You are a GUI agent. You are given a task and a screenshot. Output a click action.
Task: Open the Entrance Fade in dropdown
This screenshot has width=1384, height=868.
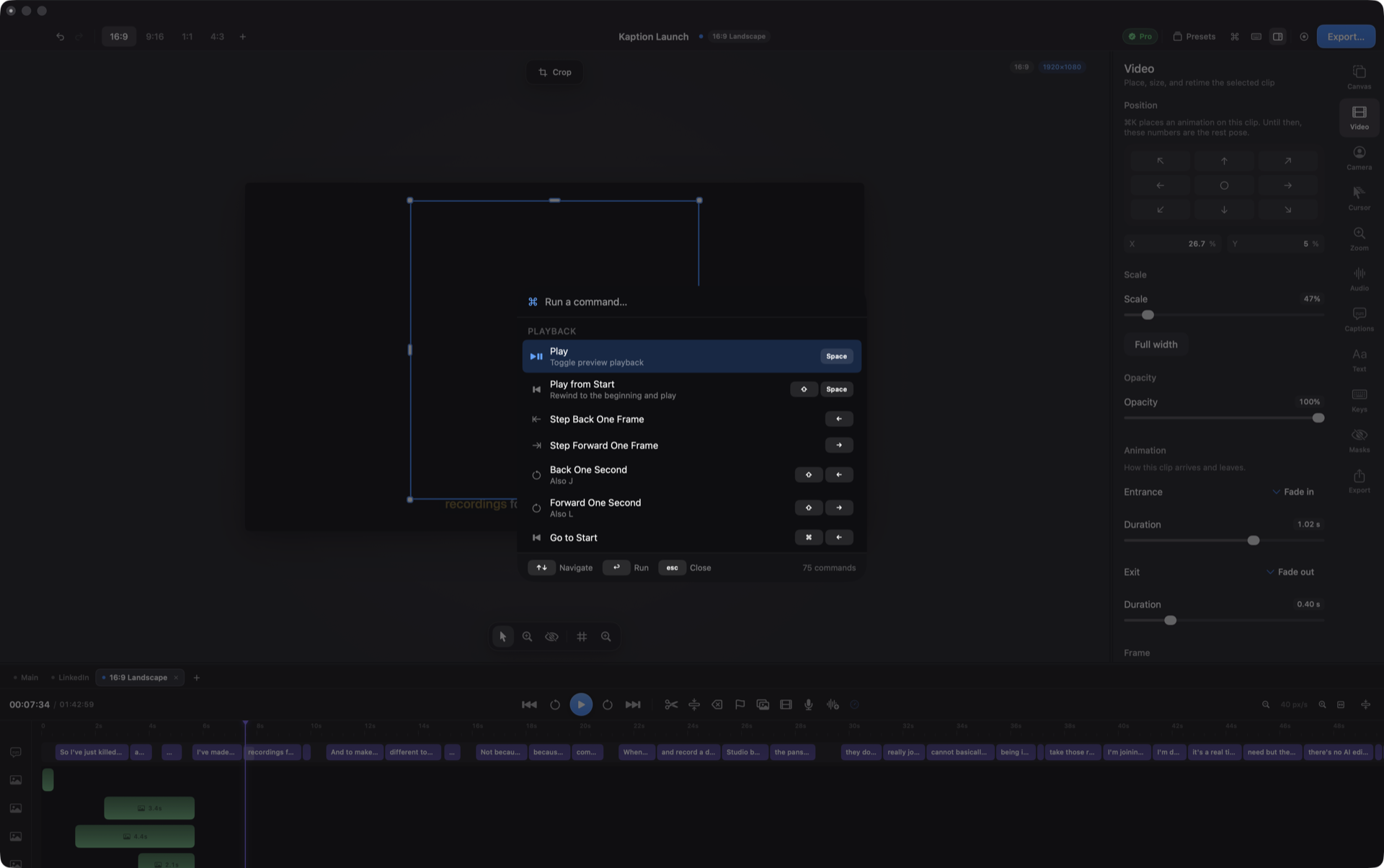(1292, 492)
